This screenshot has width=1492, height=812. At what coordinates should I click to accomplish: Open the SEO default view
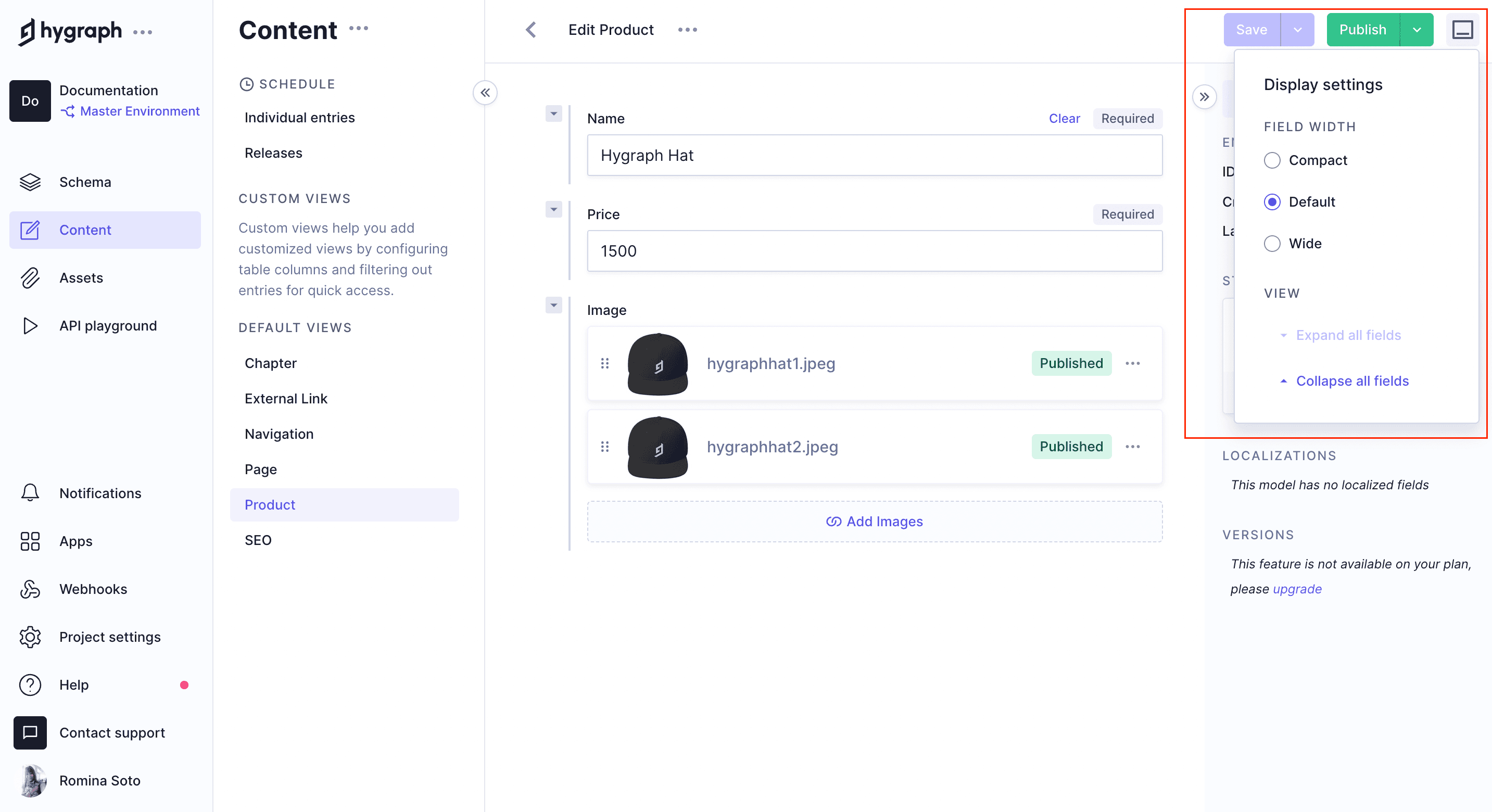[x=258, y=540]
